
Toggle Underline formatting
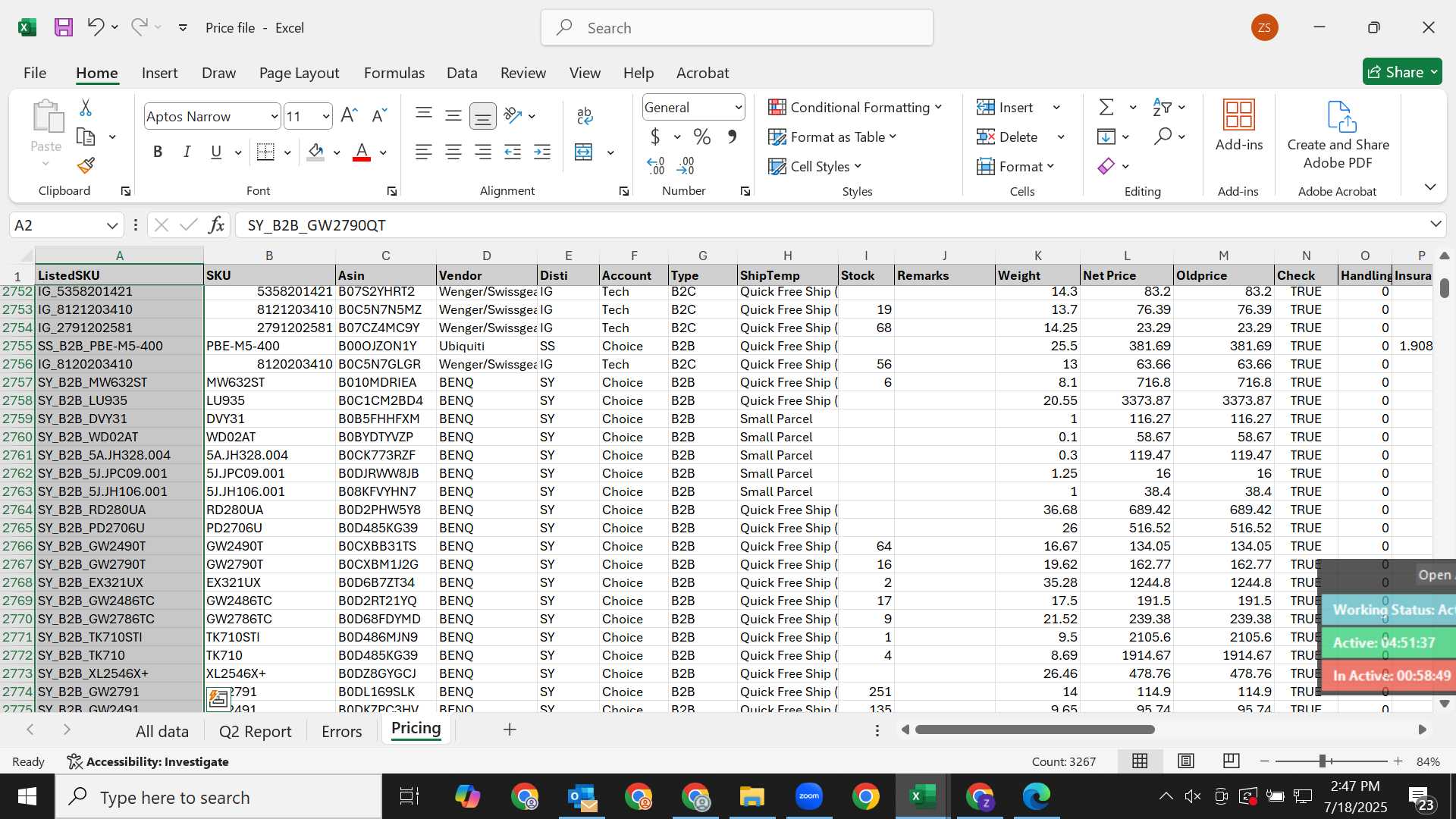pyautogui.click(x=216, y=152)
